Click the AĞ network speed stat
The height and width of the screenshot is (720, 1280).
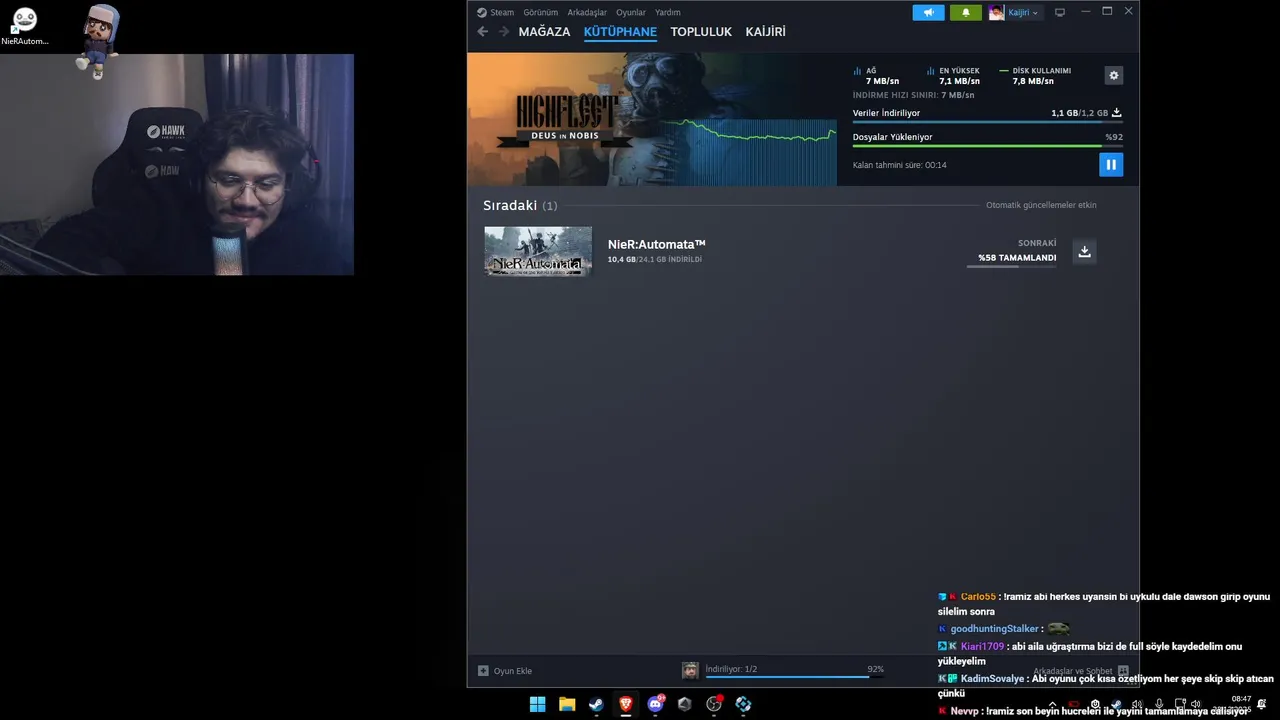[x=876, y=76]
